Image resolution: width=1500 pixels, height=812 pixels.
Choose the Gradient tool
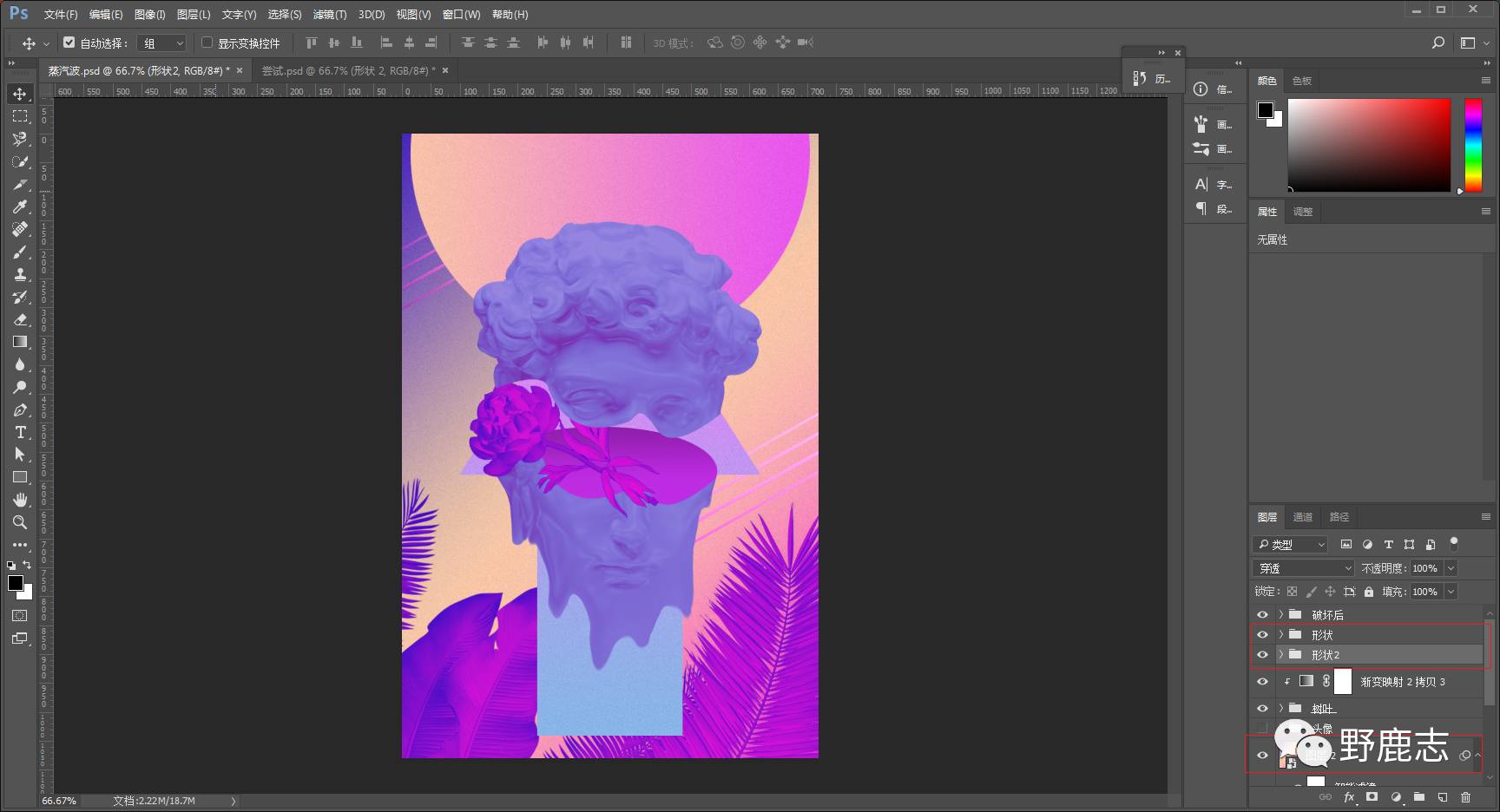(20, 342)
